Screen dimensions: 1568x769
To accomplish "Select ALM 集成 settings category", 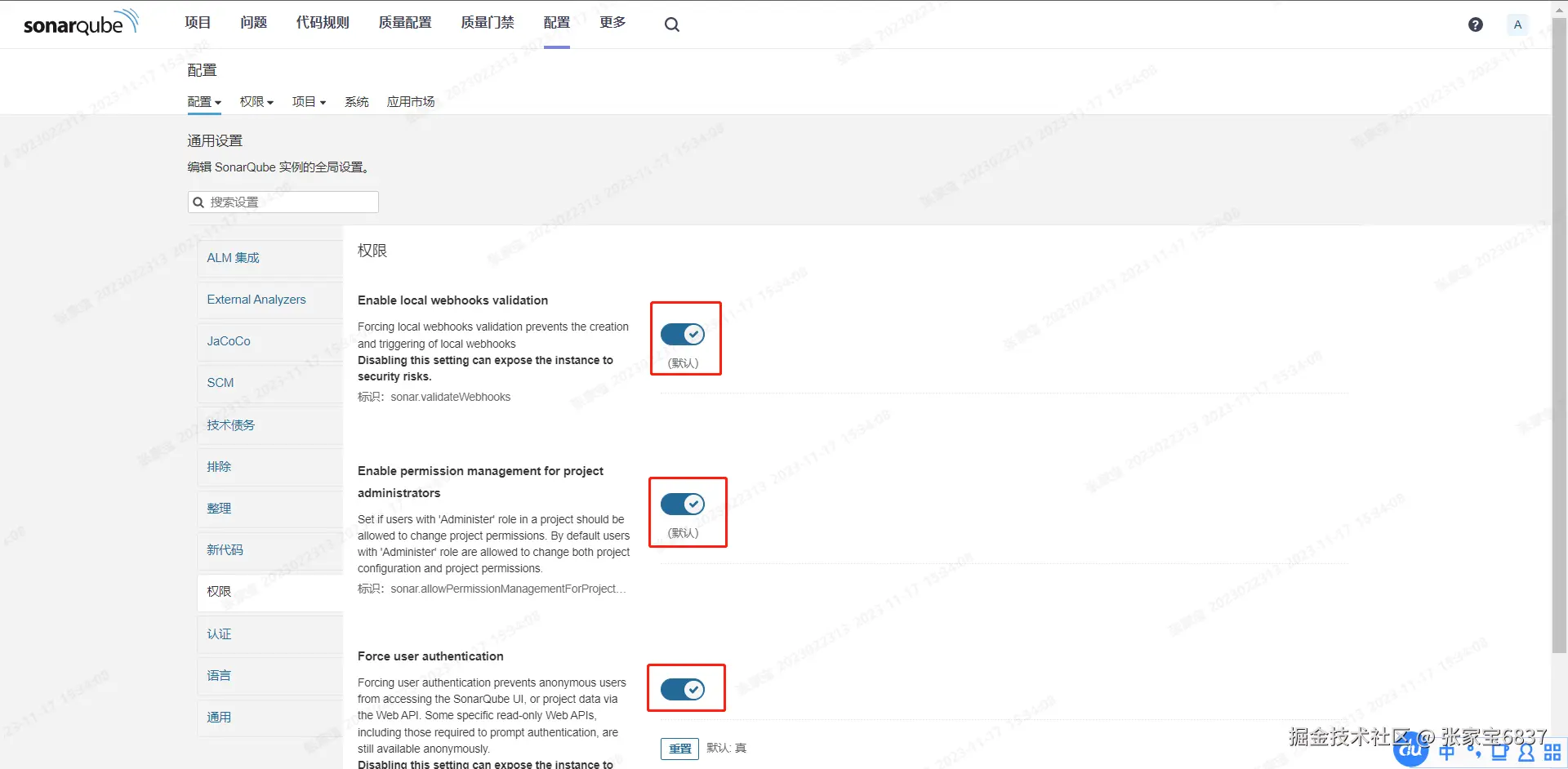I will pyautogui.click(x=269, y=258).
